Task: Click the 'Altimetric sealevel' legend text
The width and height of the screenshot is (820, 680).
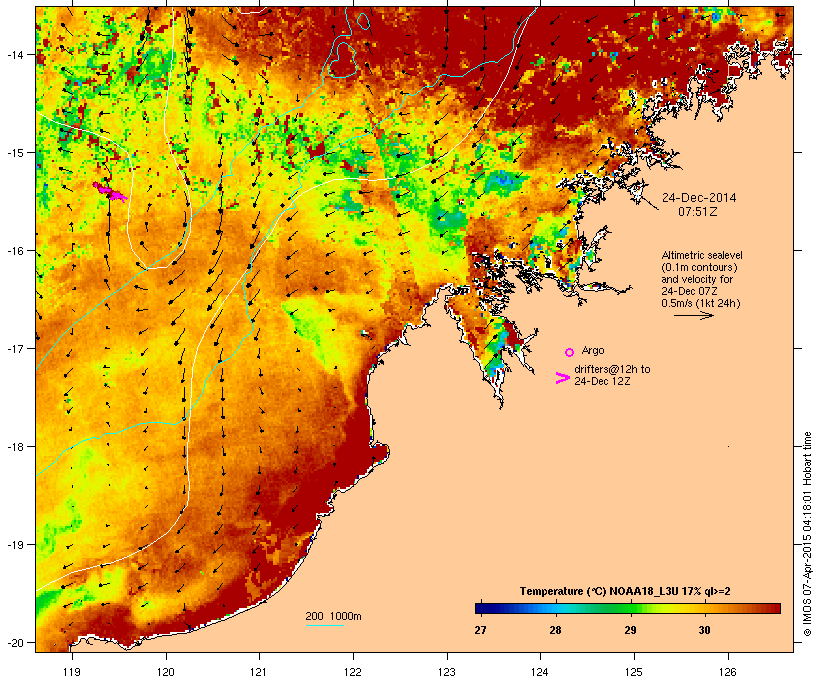Action: [702, 255]
